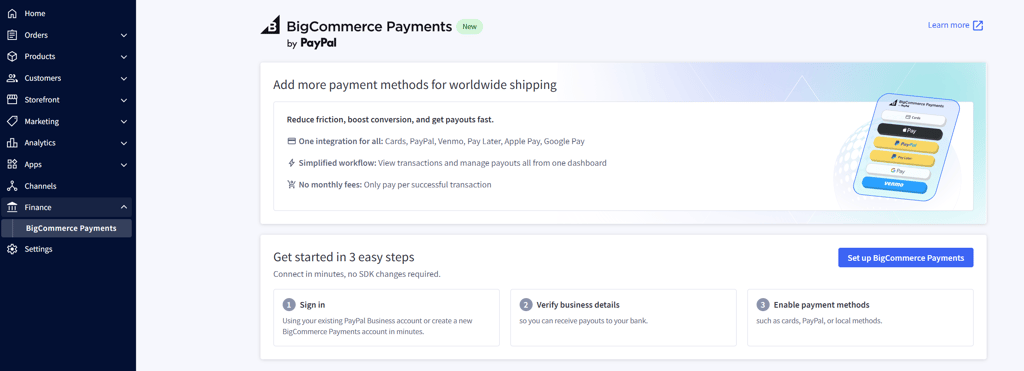
Task: Open the Marketing sidebar label
Action: (x=42, y=121)
